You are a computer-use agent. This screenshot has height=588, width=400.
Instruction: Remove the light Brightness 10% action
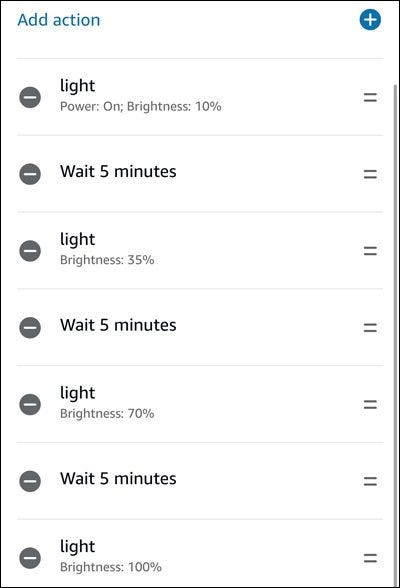pyautogui.click(x=30, y=98)
